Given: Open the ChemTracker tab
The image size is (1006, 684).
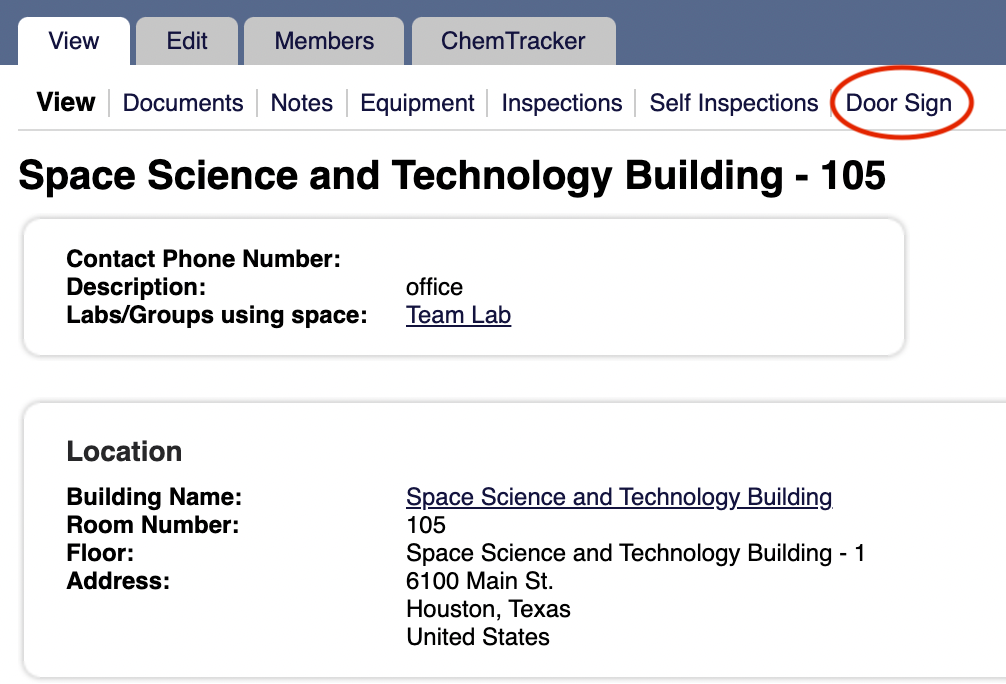Looking at the screenshot, I should pyautogui.click(x=513, y=41).
